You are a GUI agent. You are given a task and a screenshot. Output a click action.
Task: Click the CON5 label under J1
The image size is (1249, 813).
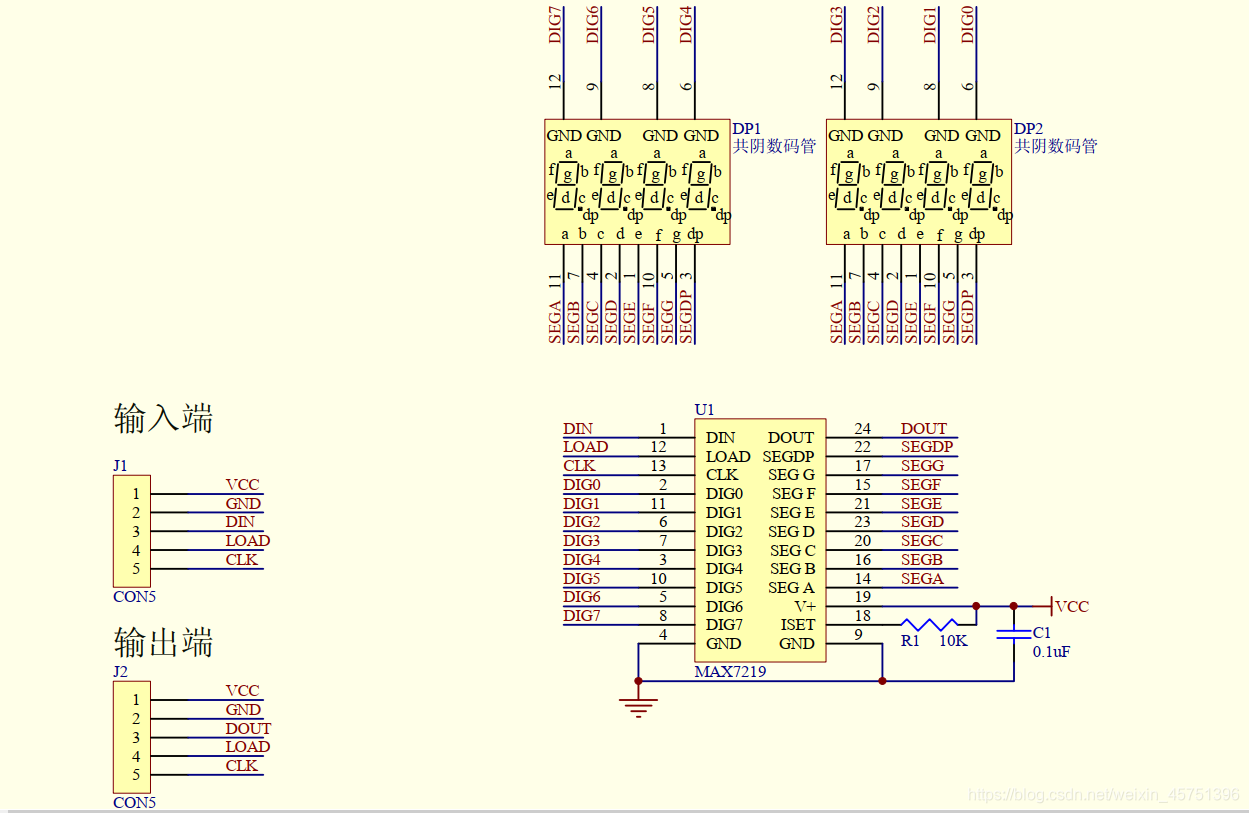pyautogui.click(x=134, y=597)
